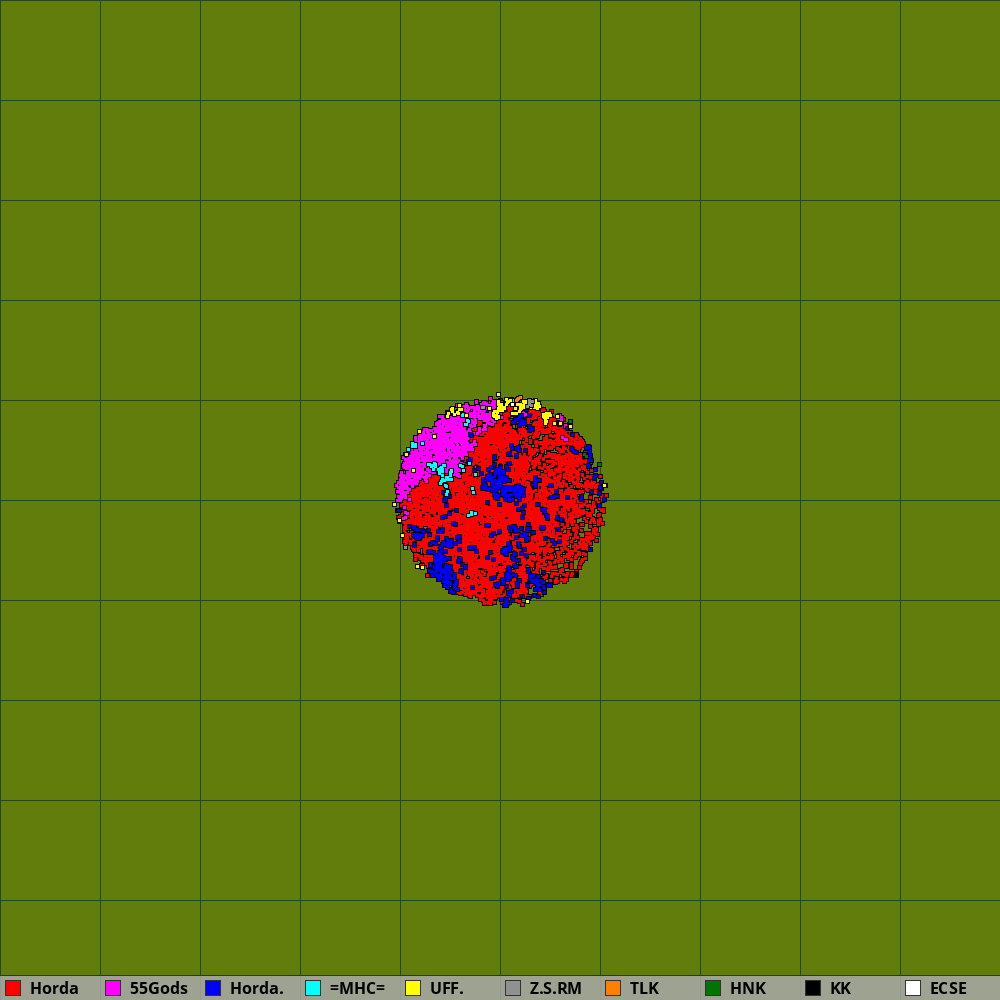
Task: Select the 'Horda.' alliance label
Action: [256, 989]
